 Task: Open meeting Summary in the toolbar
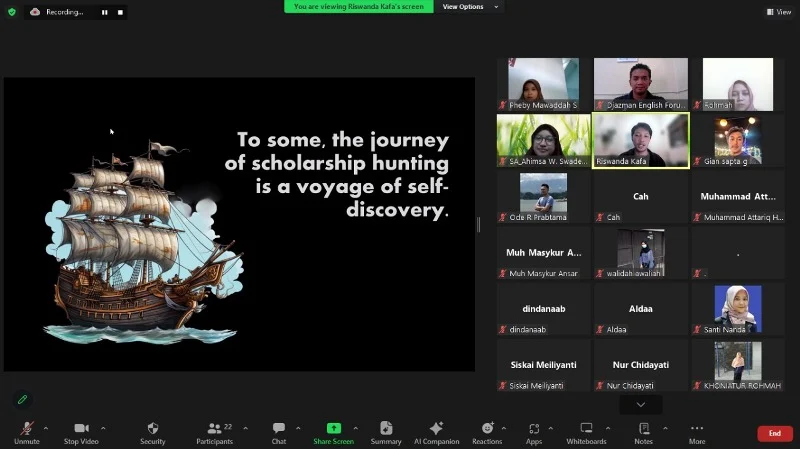[386, 431]
